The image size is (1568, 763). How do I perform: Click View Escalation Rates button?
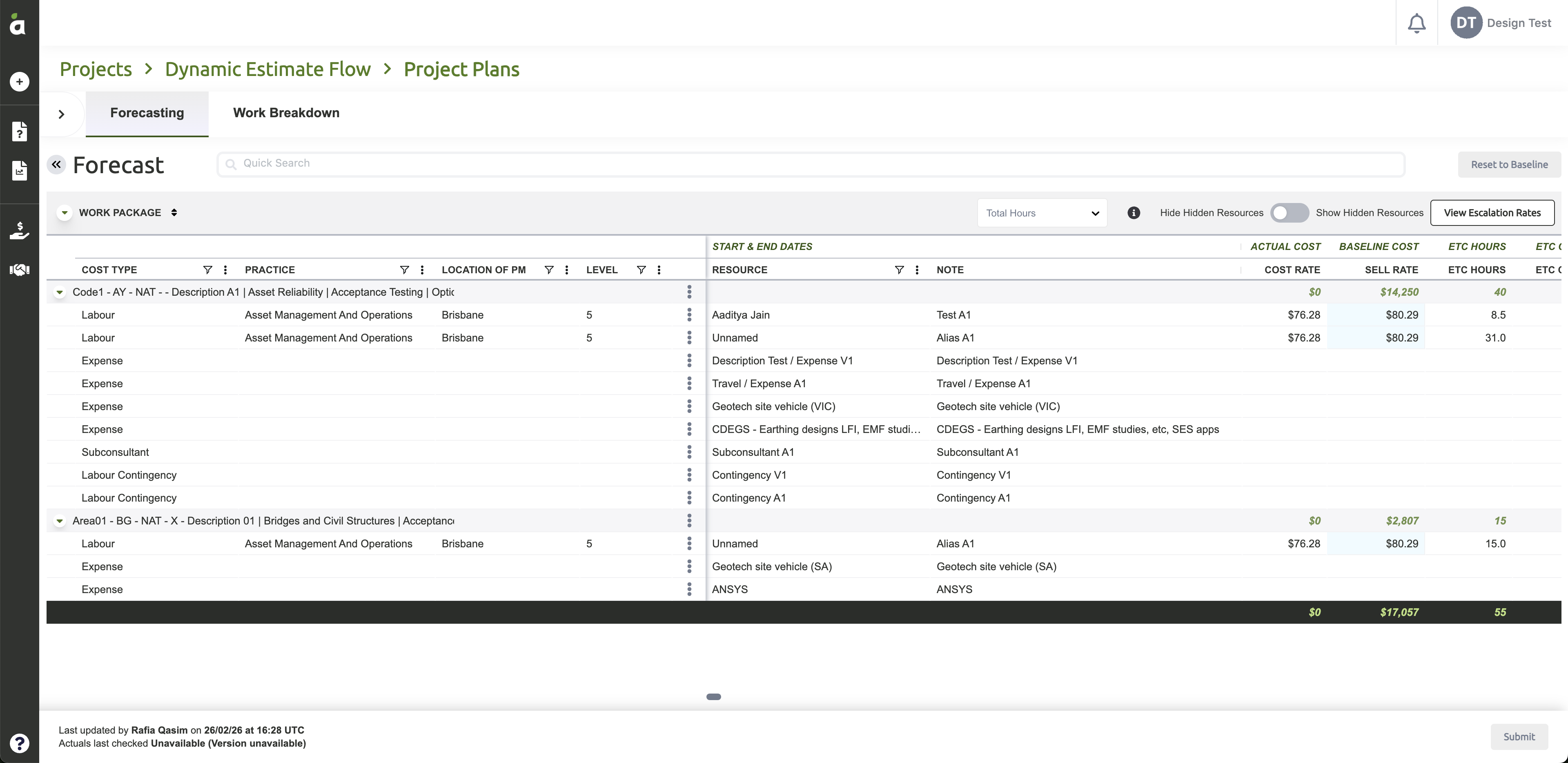(1492, 212)
